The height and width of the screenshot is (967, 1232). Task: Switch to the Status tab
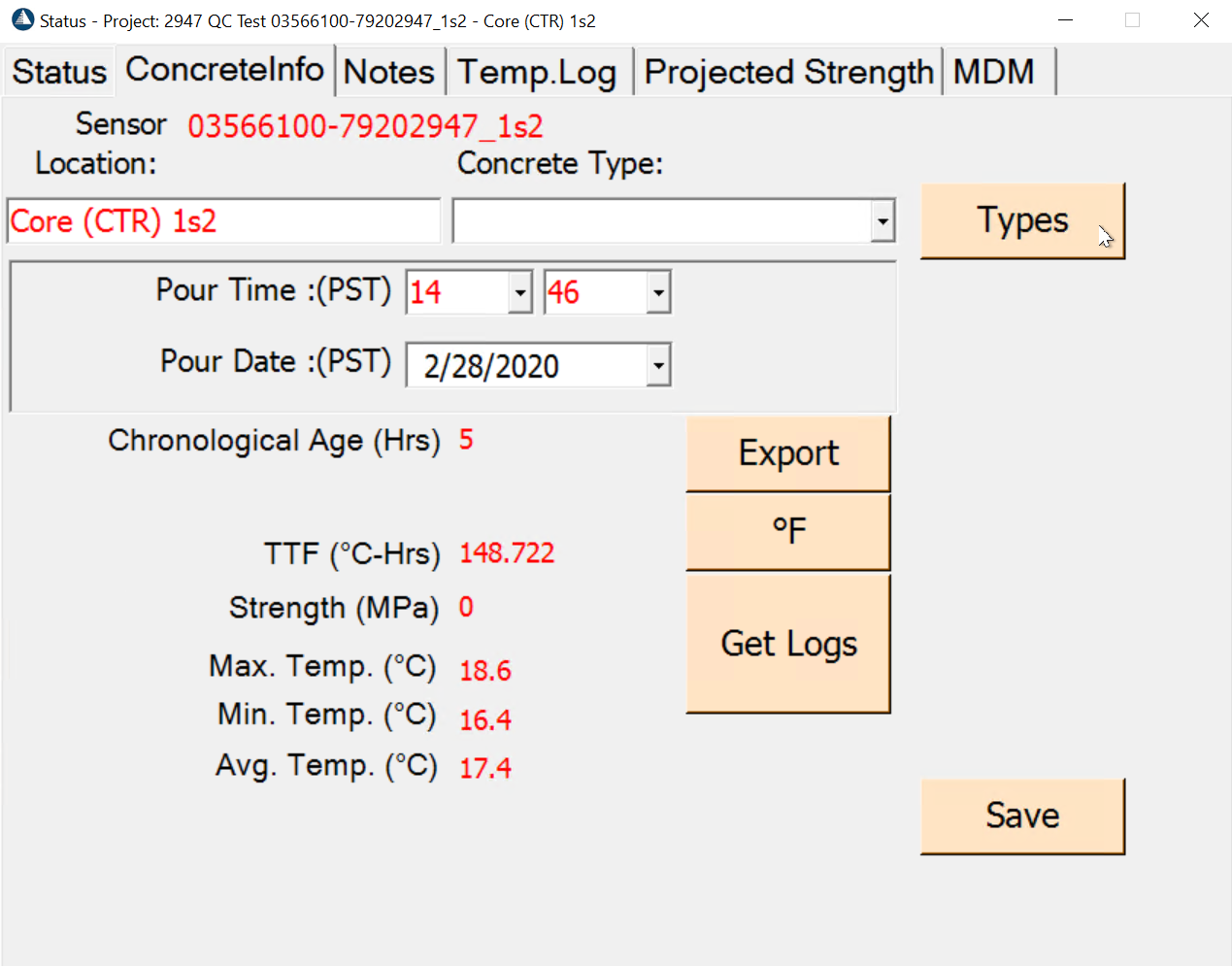(x=58, y=72)
